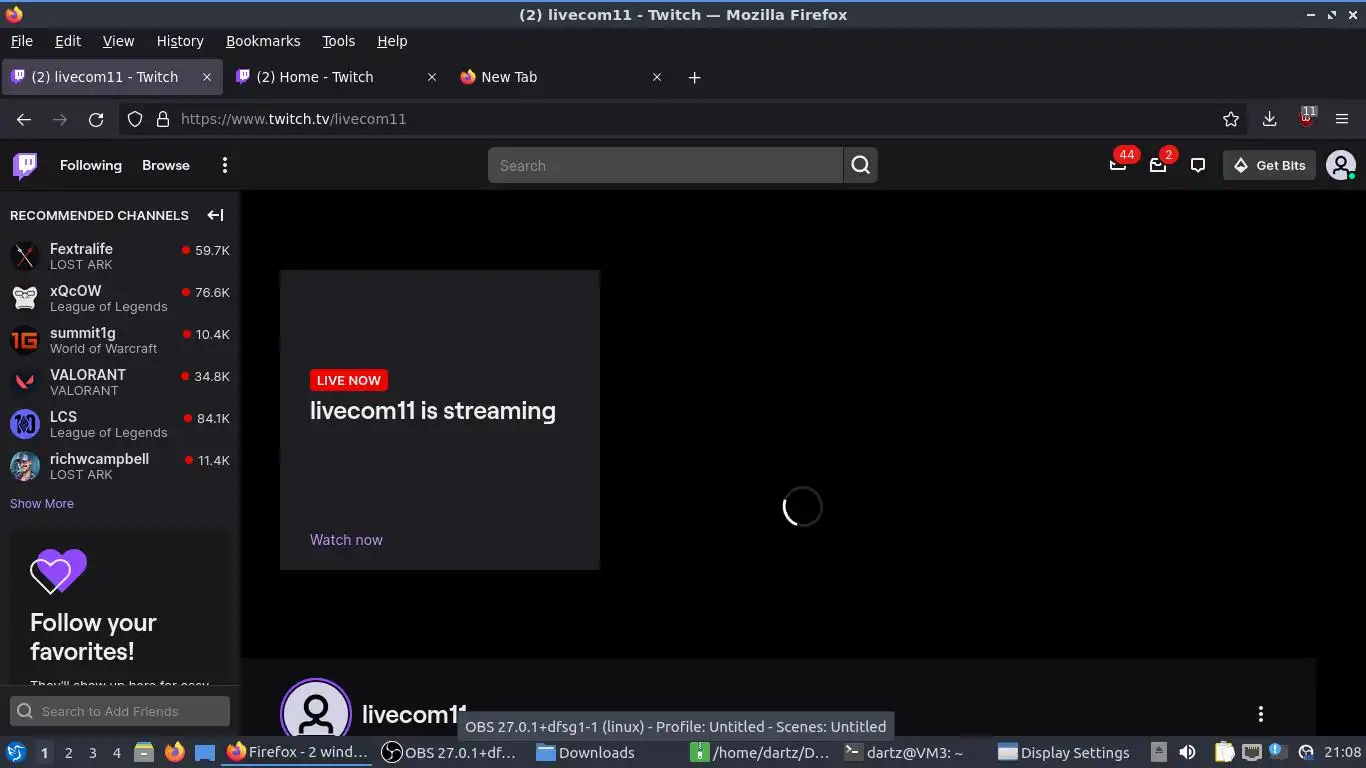Click the taskbar volume speaker icon
The height and width of the screenshot is (768, 1366).
point(1188,752)
